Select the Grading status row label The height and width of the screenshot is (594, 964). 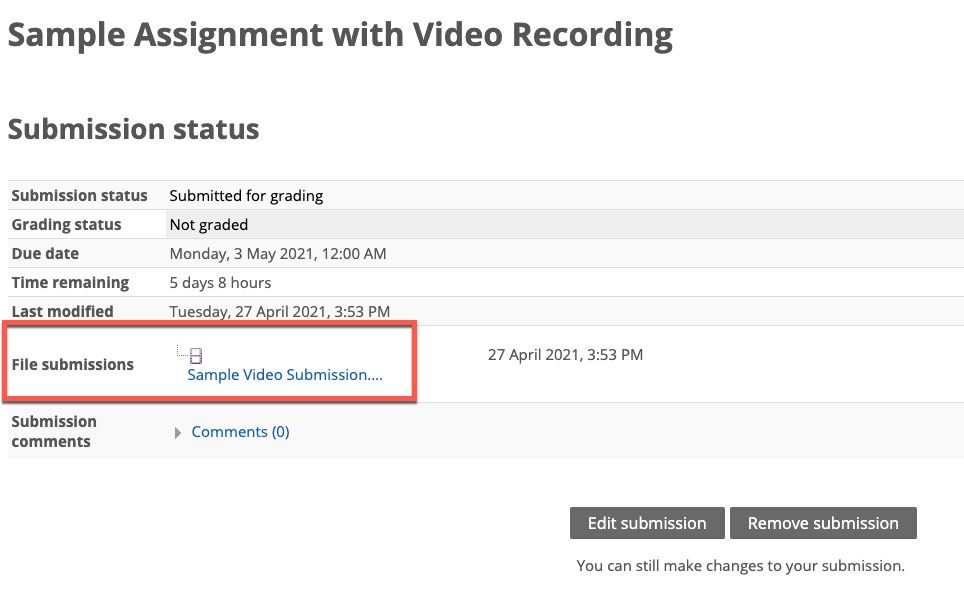pos(66,224)
